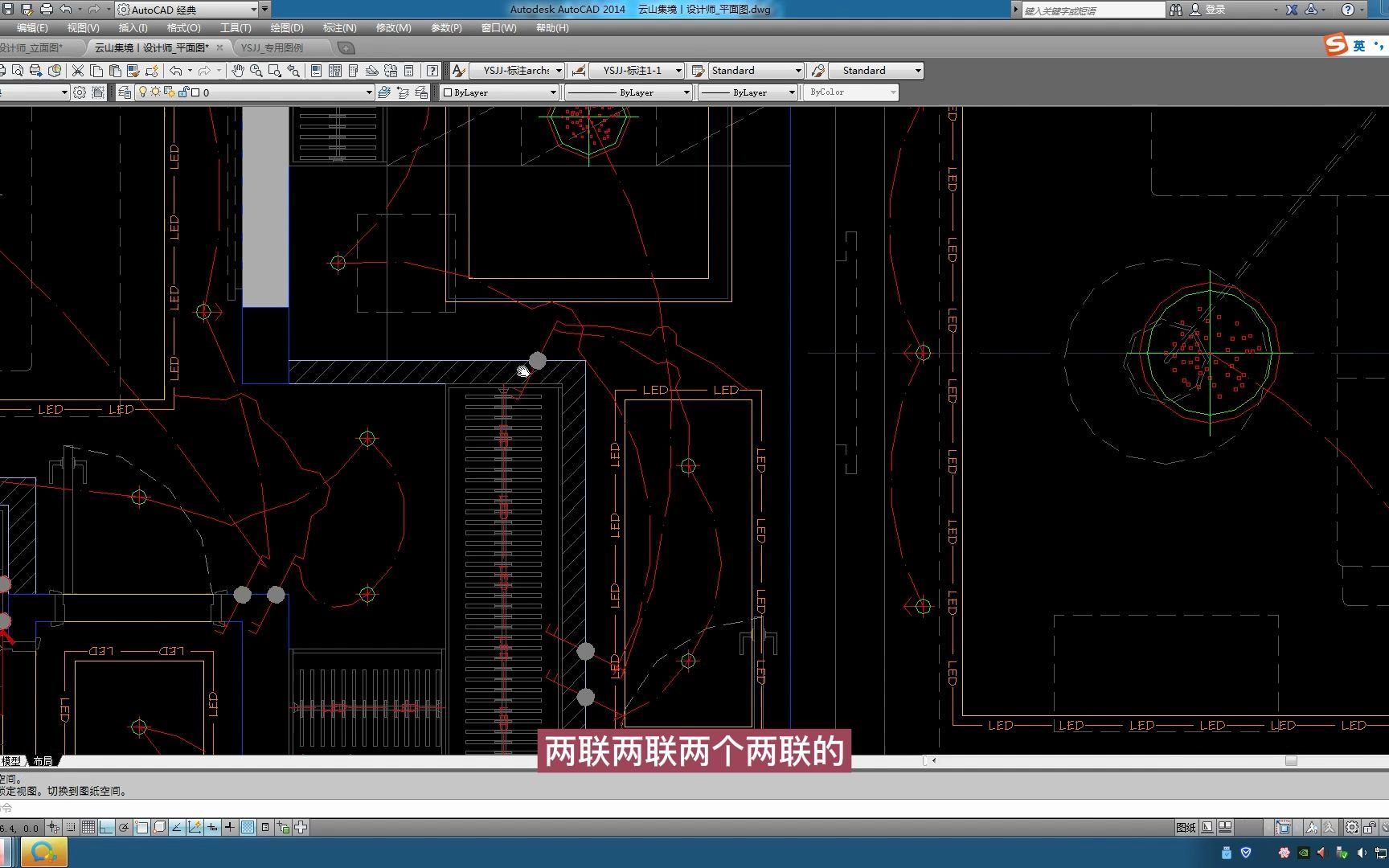
Task: Open the Help question mark icon
Action: [x=432, y=71]
